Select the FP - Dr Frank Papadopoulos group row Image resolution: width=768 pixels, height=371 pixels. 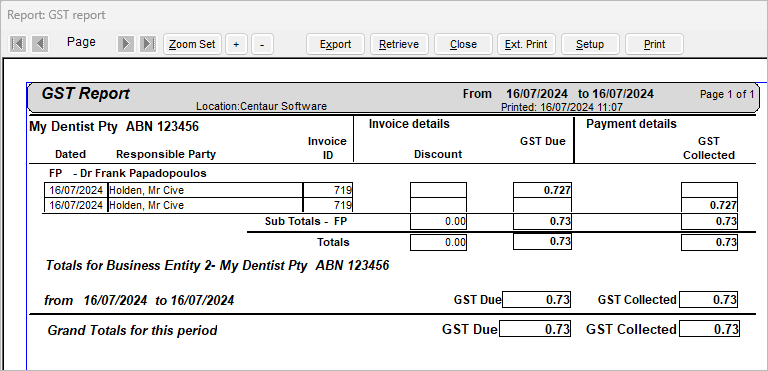tap(128, 173)
